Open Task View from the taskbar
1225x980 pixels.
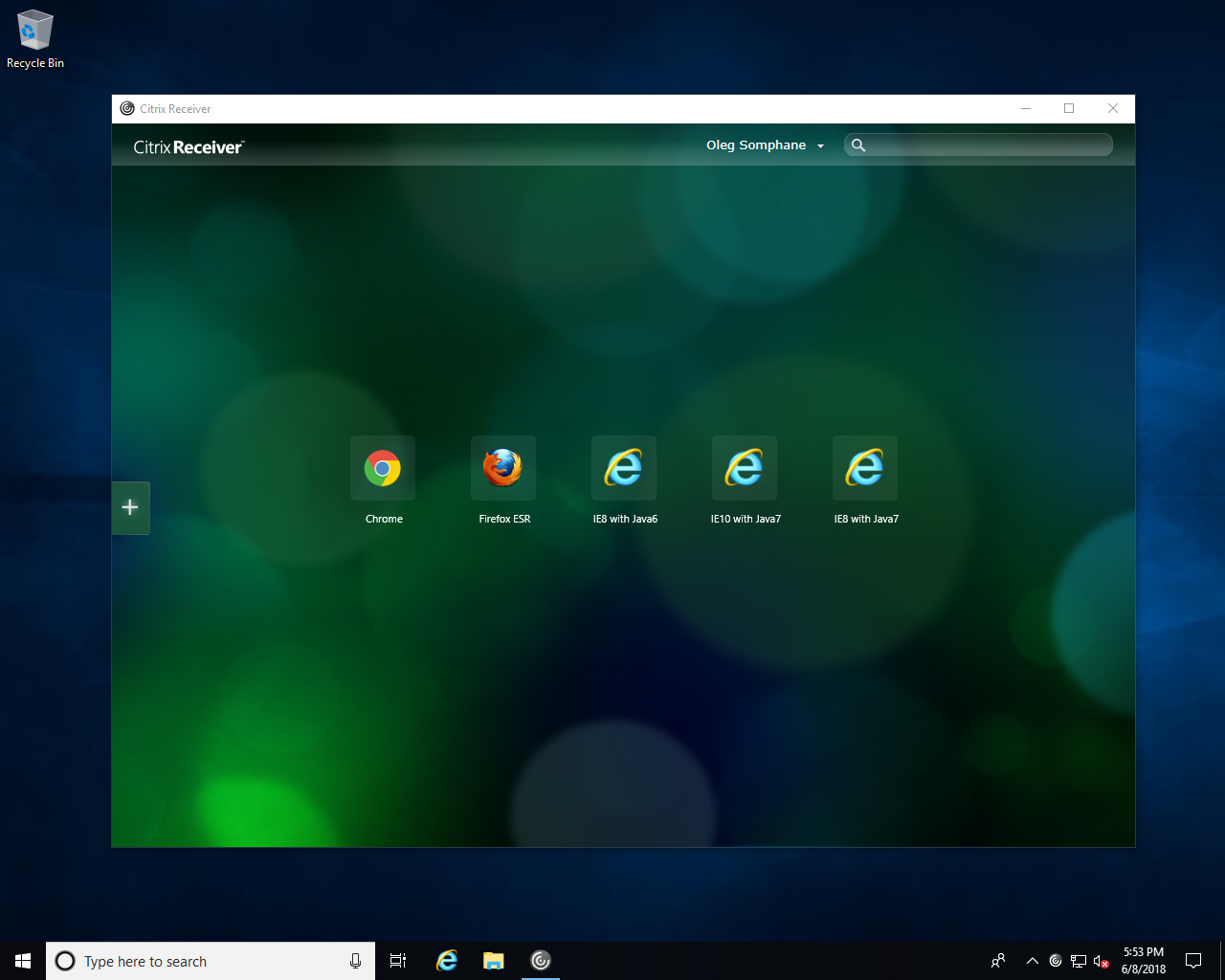point(397,960)
